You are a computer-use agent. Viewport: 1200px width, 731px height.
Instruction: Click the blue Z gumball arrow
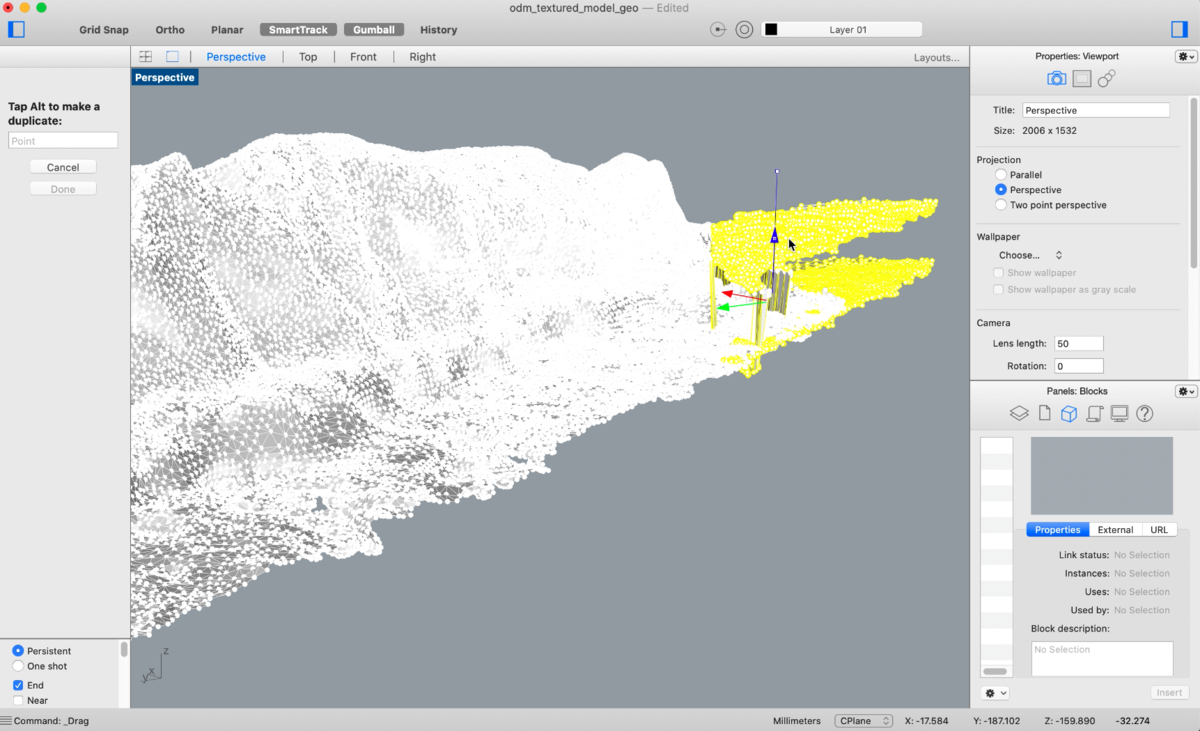(x=774, y=236)
